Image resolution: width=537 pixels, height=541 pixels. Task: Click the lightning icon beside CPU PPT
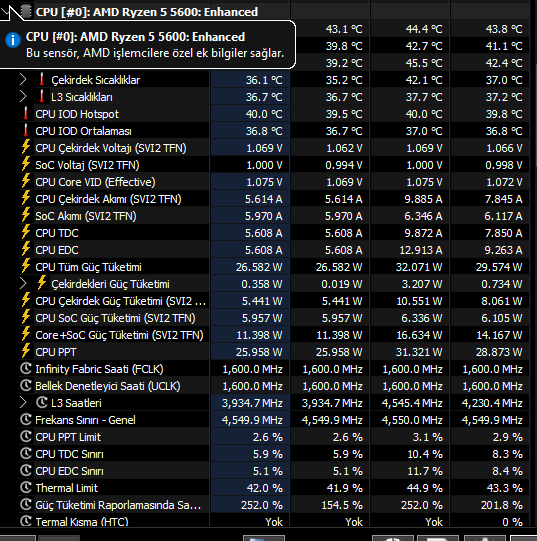point(26,351)
